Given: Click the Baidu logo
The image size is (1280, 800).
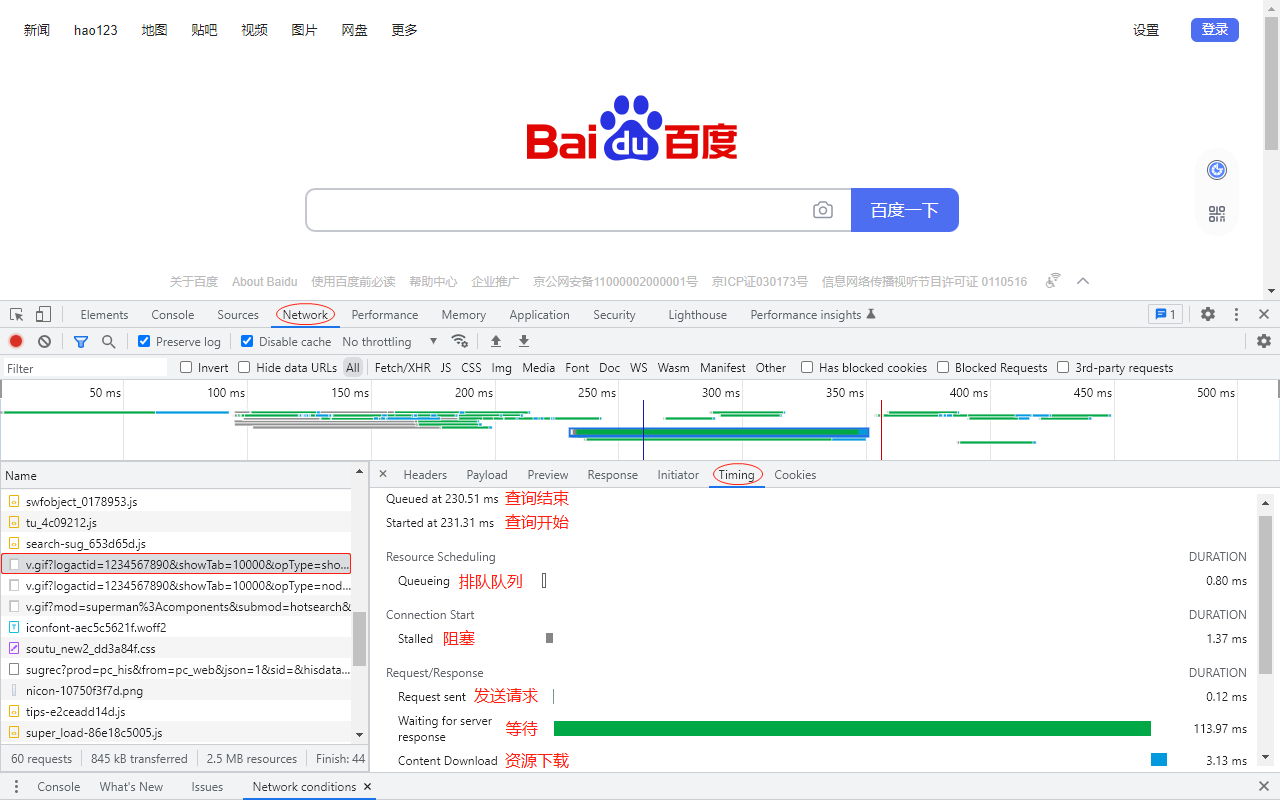Looking at the screenshot, I should pos(632,128).
